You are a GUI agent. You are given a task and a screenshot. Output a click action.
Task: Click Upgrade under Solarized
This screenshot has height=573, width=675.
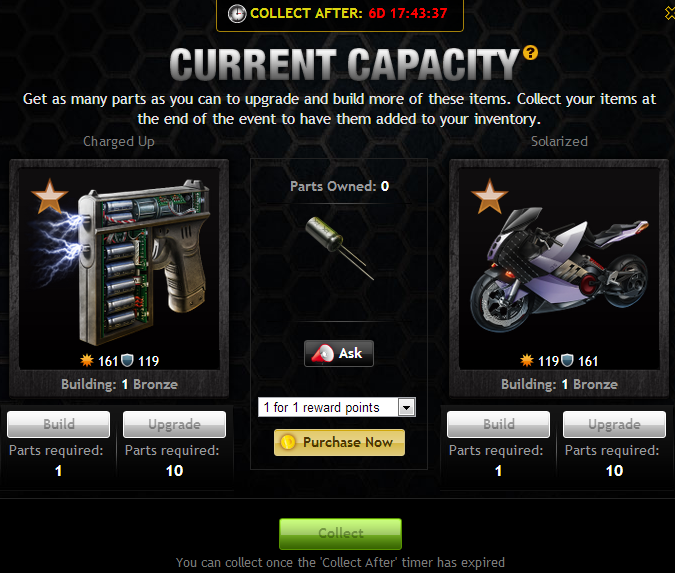click(x=614, y=424)
